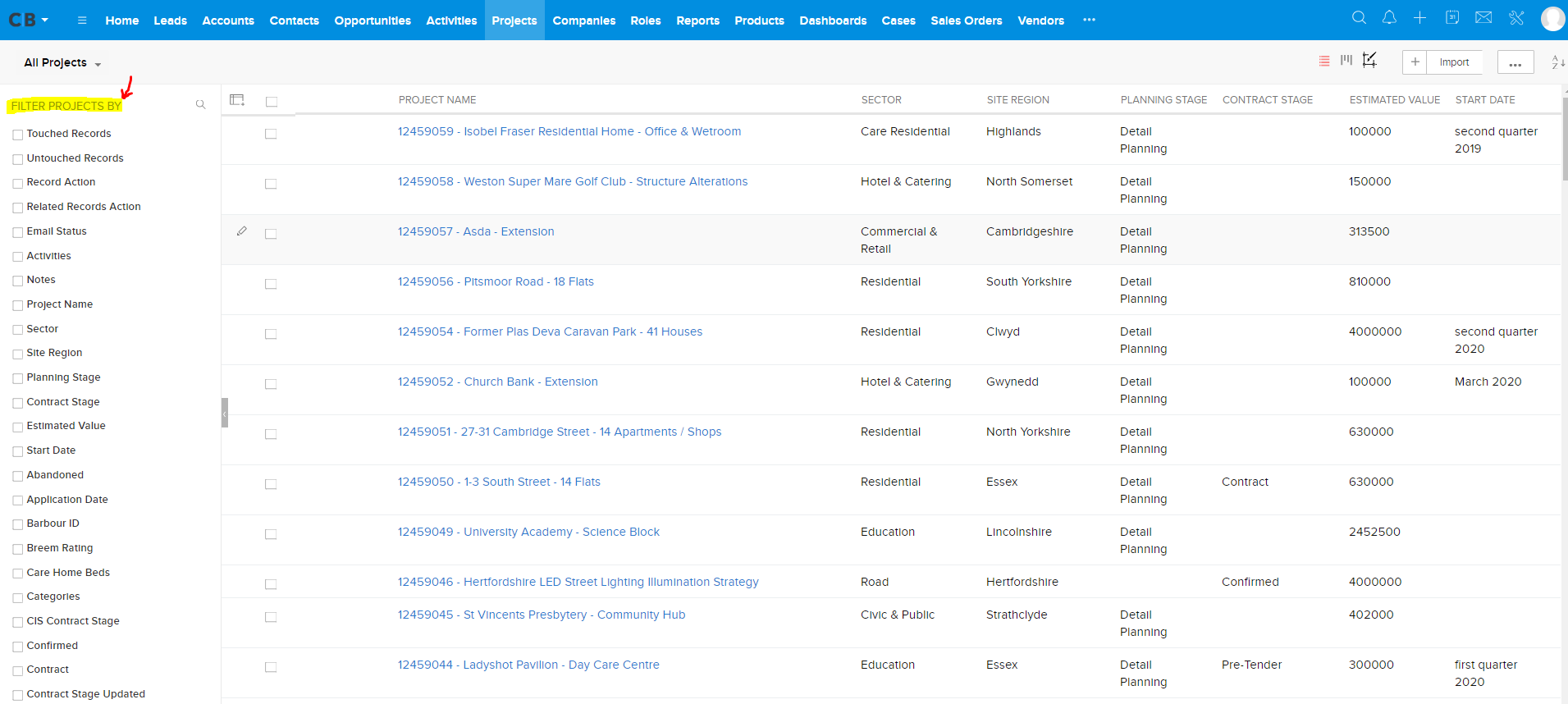Image resolution: width=1568 pixels, height=704 pixels.
Task: Tick the Untouched Records filter
Action: click(x=18, y=159)
